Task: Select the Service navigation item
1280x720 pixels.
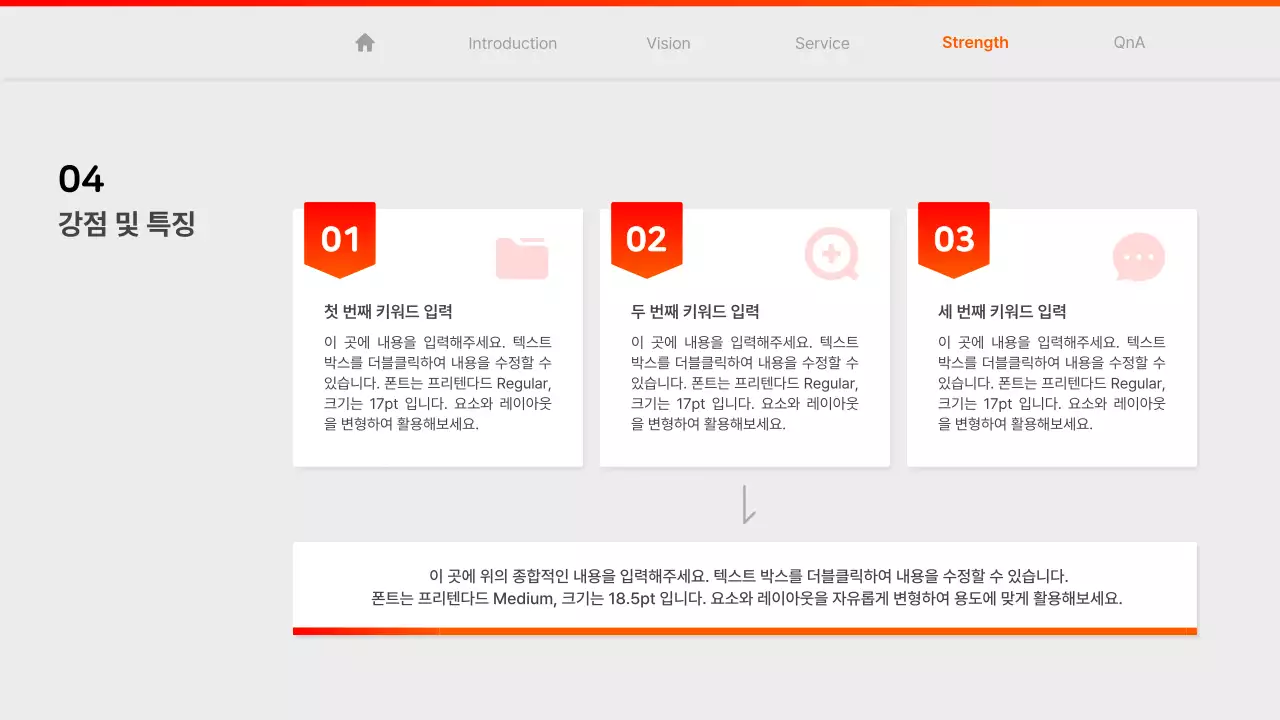Action: point(822,43)
